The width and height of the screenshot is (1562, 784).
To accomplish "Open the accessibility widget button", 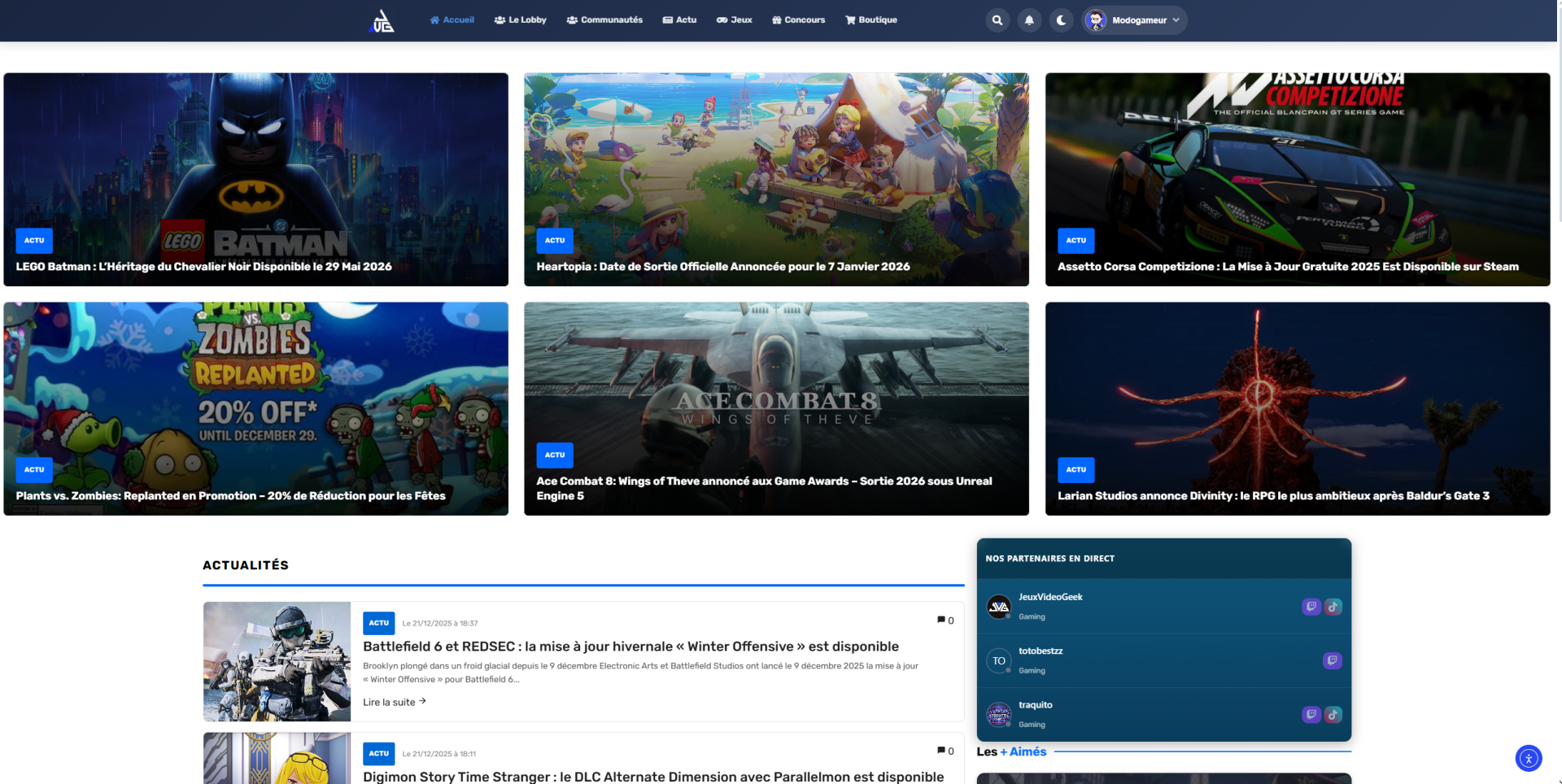I will pyautogui.click(x=1529, y=758).
